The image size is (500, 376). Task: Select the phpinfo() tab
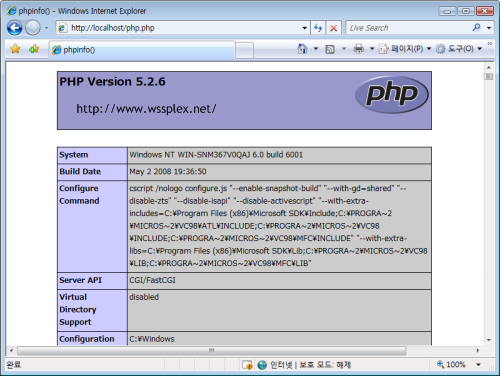pos(142,50)
